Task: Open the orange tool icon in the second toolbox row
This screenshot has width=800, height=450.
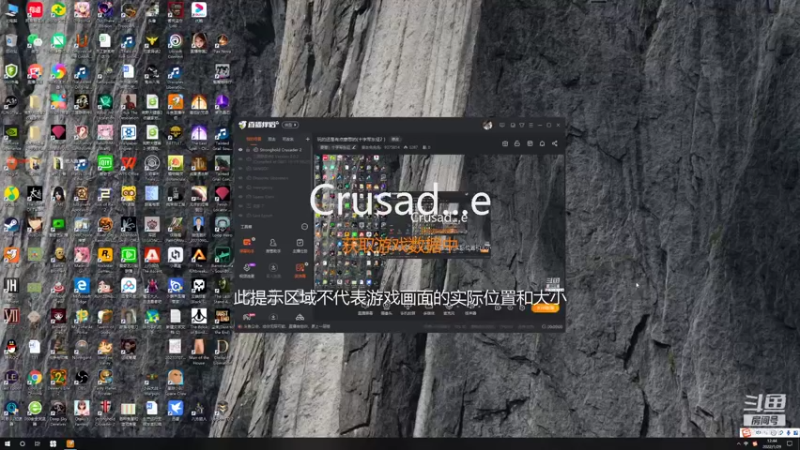Action: click(300, 269)
